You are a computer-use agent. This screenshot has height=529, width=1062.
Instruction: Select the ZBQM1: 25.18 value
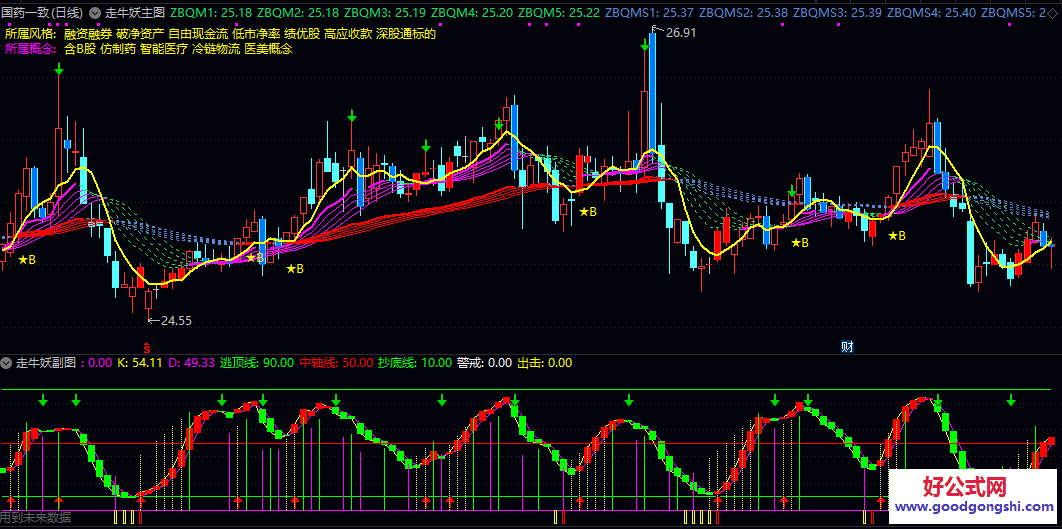pos(211,12)
